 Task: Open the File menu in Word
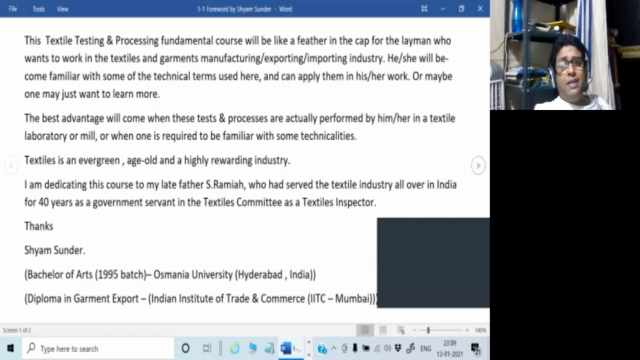pos(13,9)
